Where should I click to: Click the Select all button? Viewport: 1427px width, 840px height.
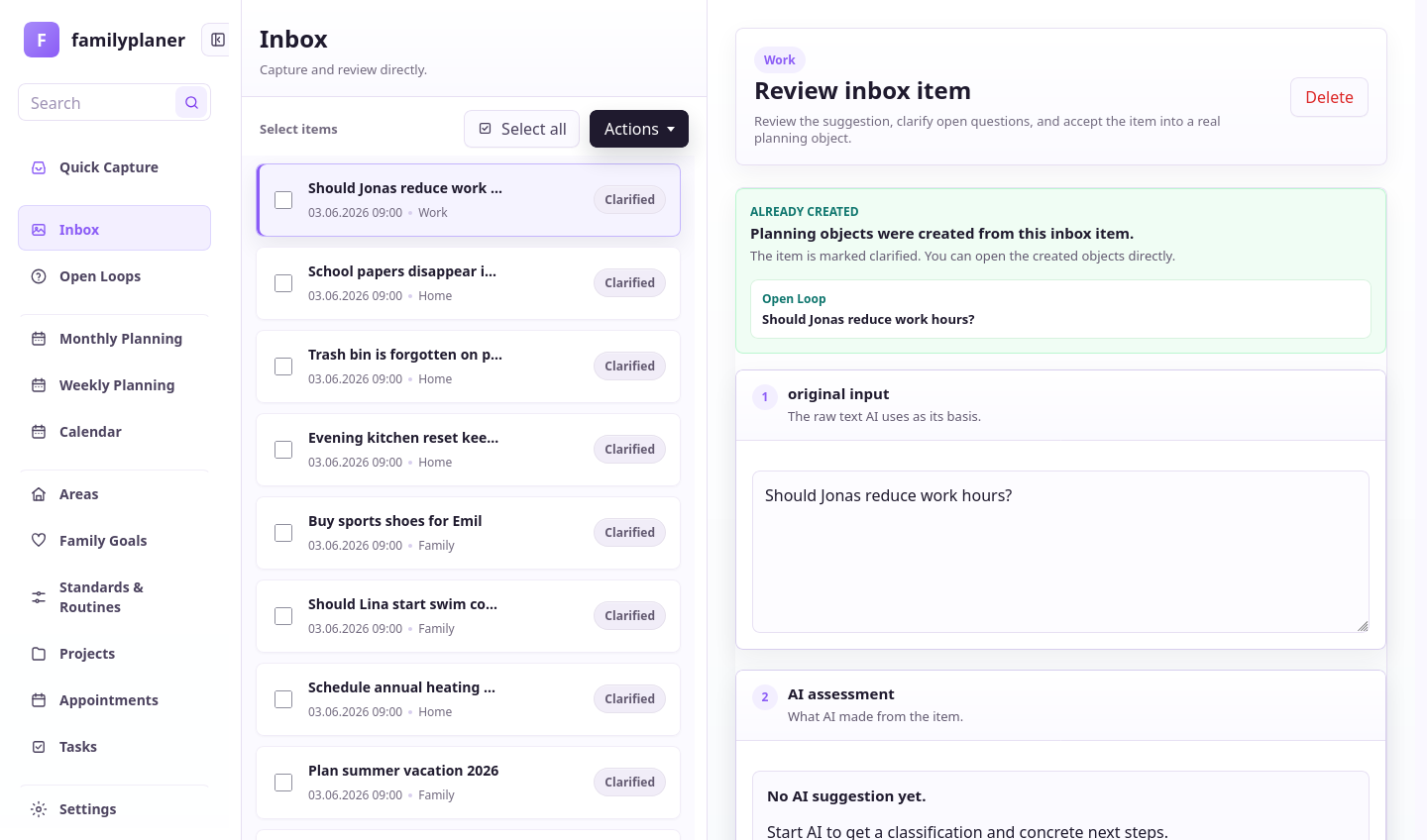click(521, 129)
